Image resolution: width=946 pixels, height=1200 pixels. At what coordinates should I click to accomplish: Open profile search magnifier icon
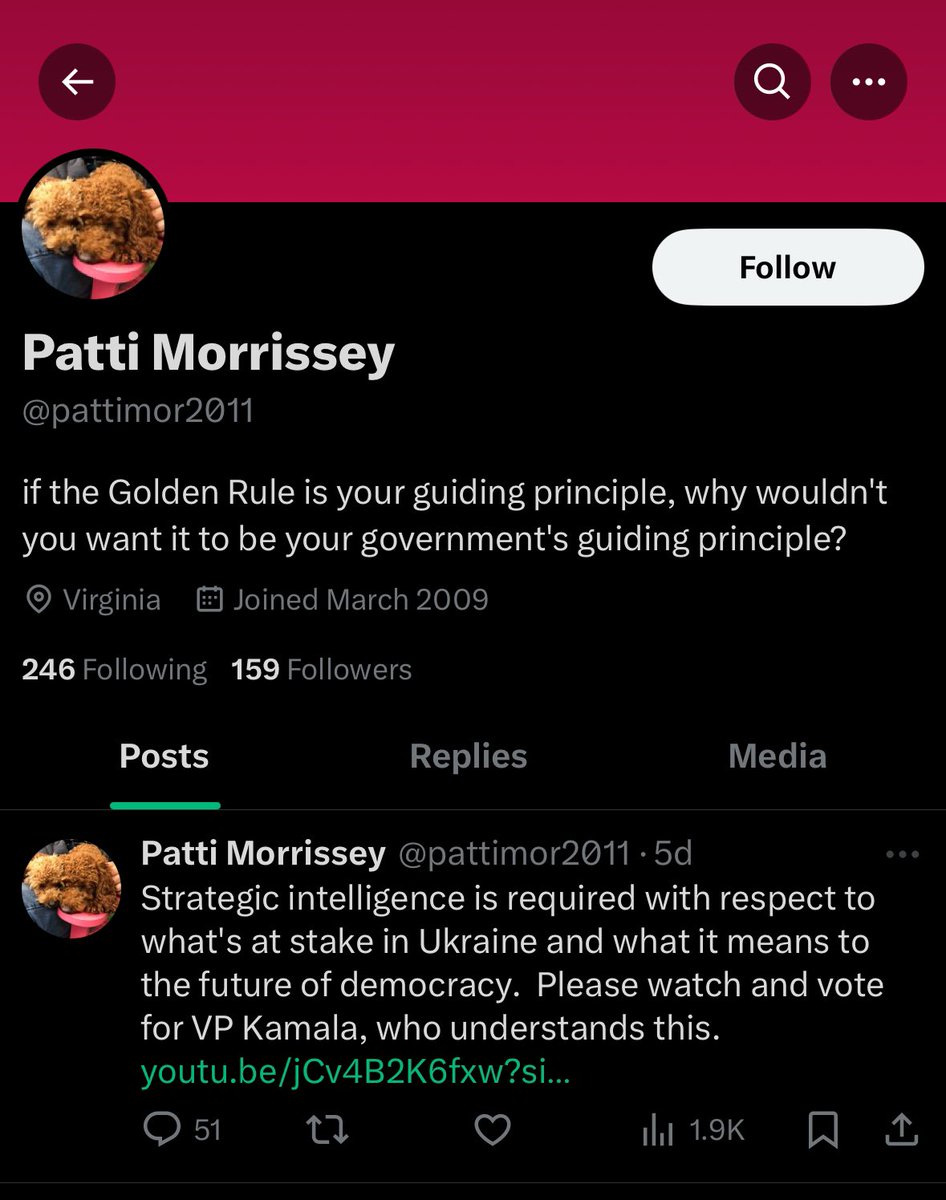[771, 83]
